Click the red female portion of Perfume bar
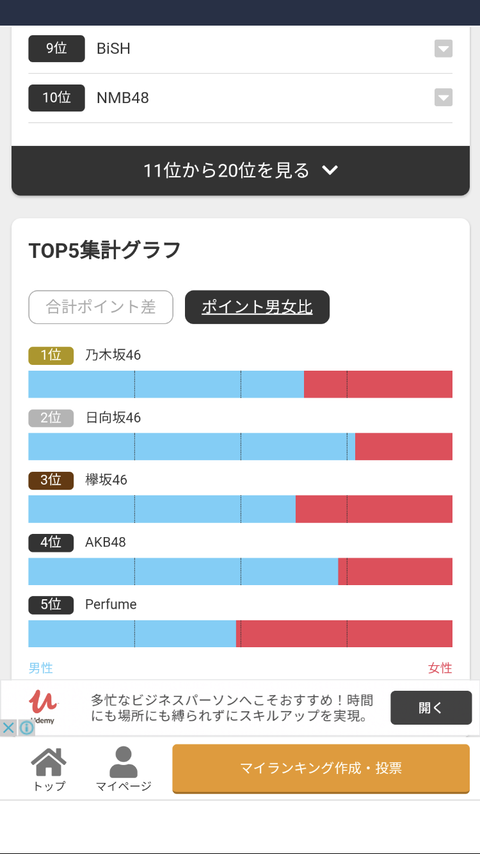The height and width of the screenshot is (854, 480). pyautogui.click(x=344, y=633)
